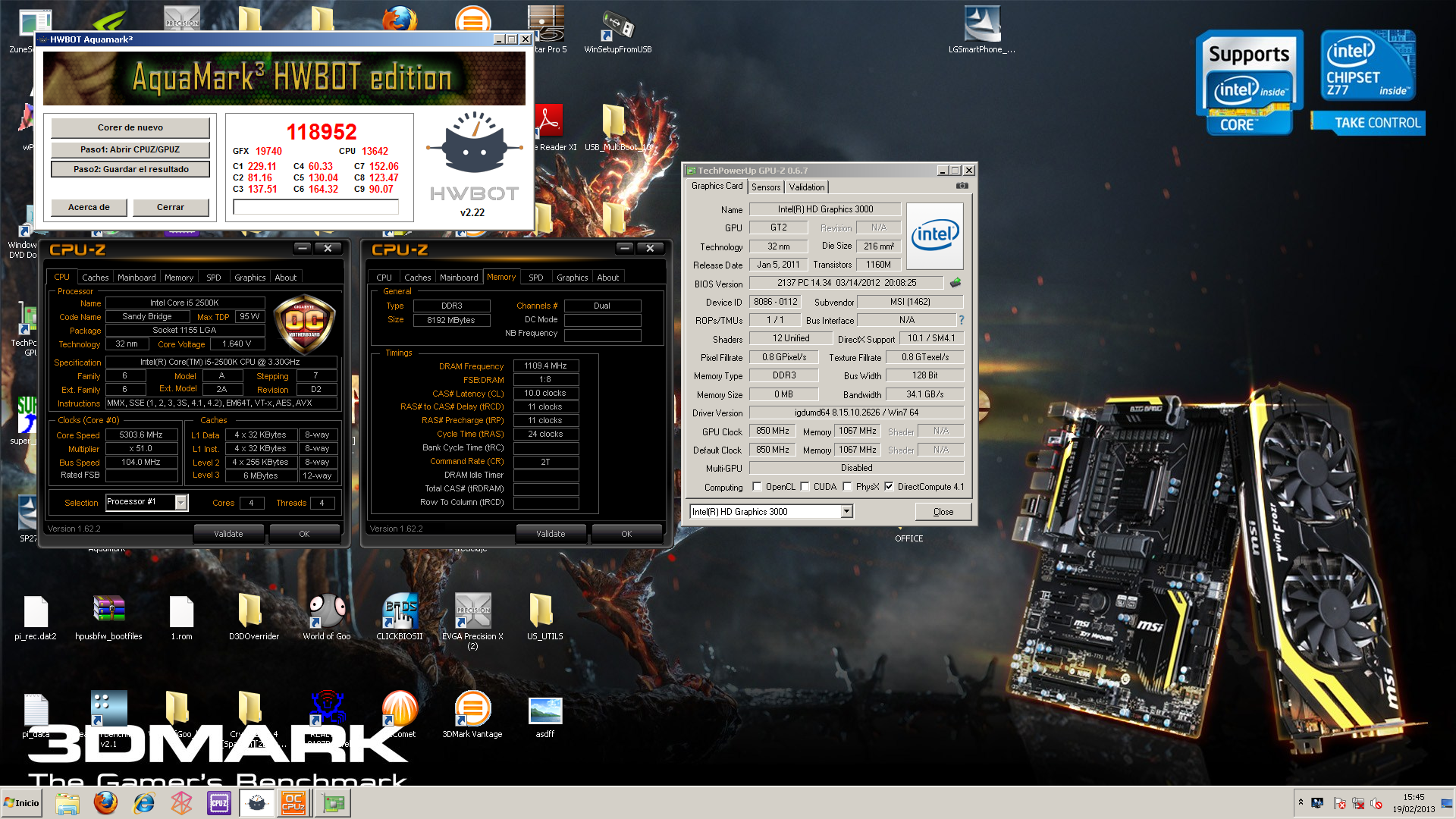This screenshot has height=819, width=1456.
Task: Enable OpenCL checkbox in GPU-Z
Action: pos(757,487)
